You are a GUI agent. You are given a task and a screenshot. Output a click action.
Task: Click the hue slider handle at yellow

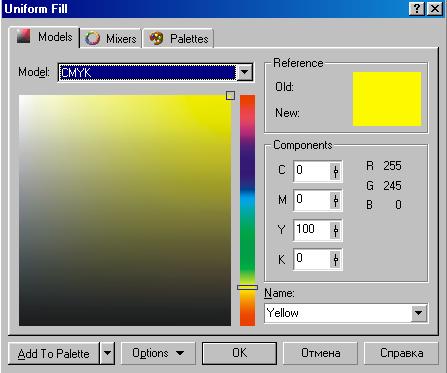247,287
